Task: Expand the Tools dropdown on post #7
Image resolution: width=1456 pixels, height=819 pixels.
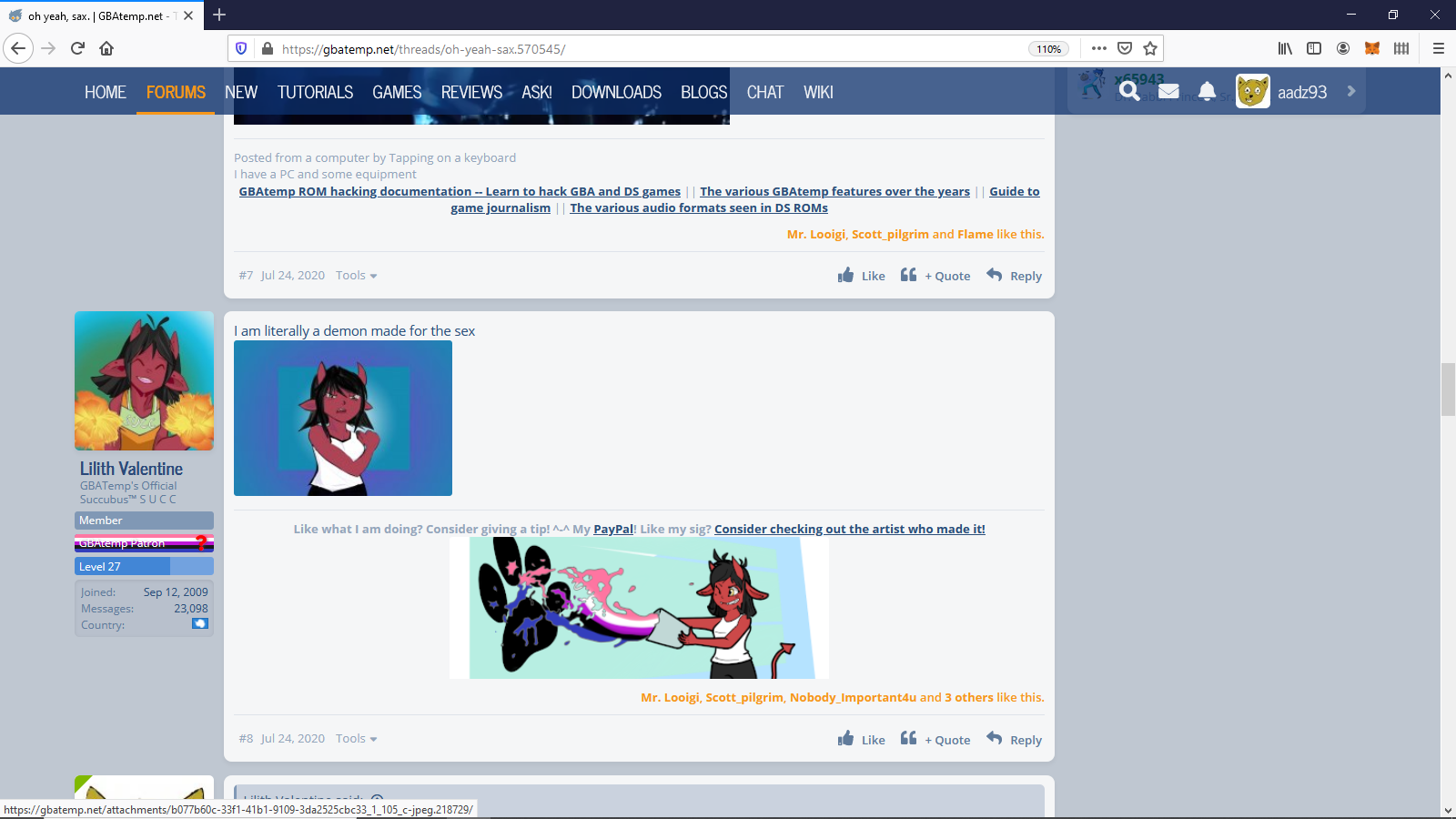Action: click(x=356, y=275)
